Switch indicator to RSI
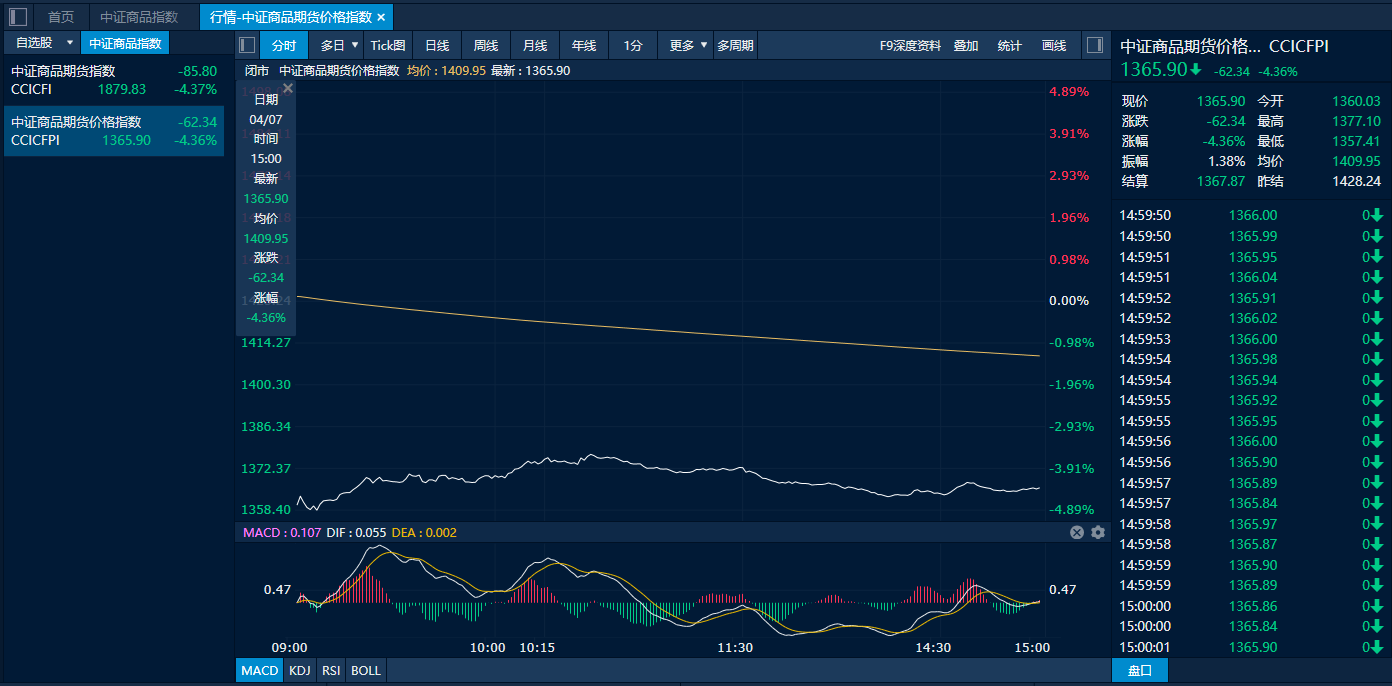Screen dimensions: 1392x686 pos(330,670)
